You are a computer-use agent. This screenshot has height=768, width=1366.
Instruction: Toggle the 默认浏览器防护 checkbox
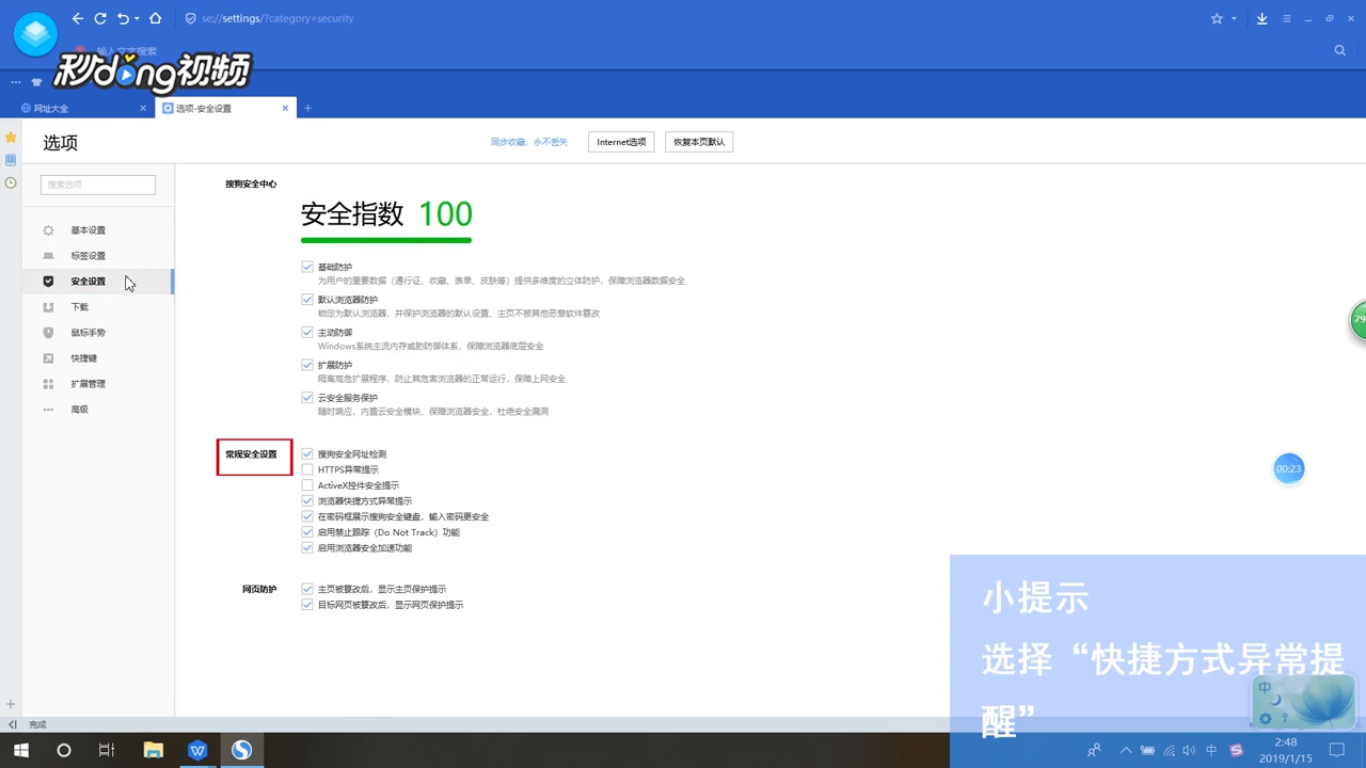307,299
